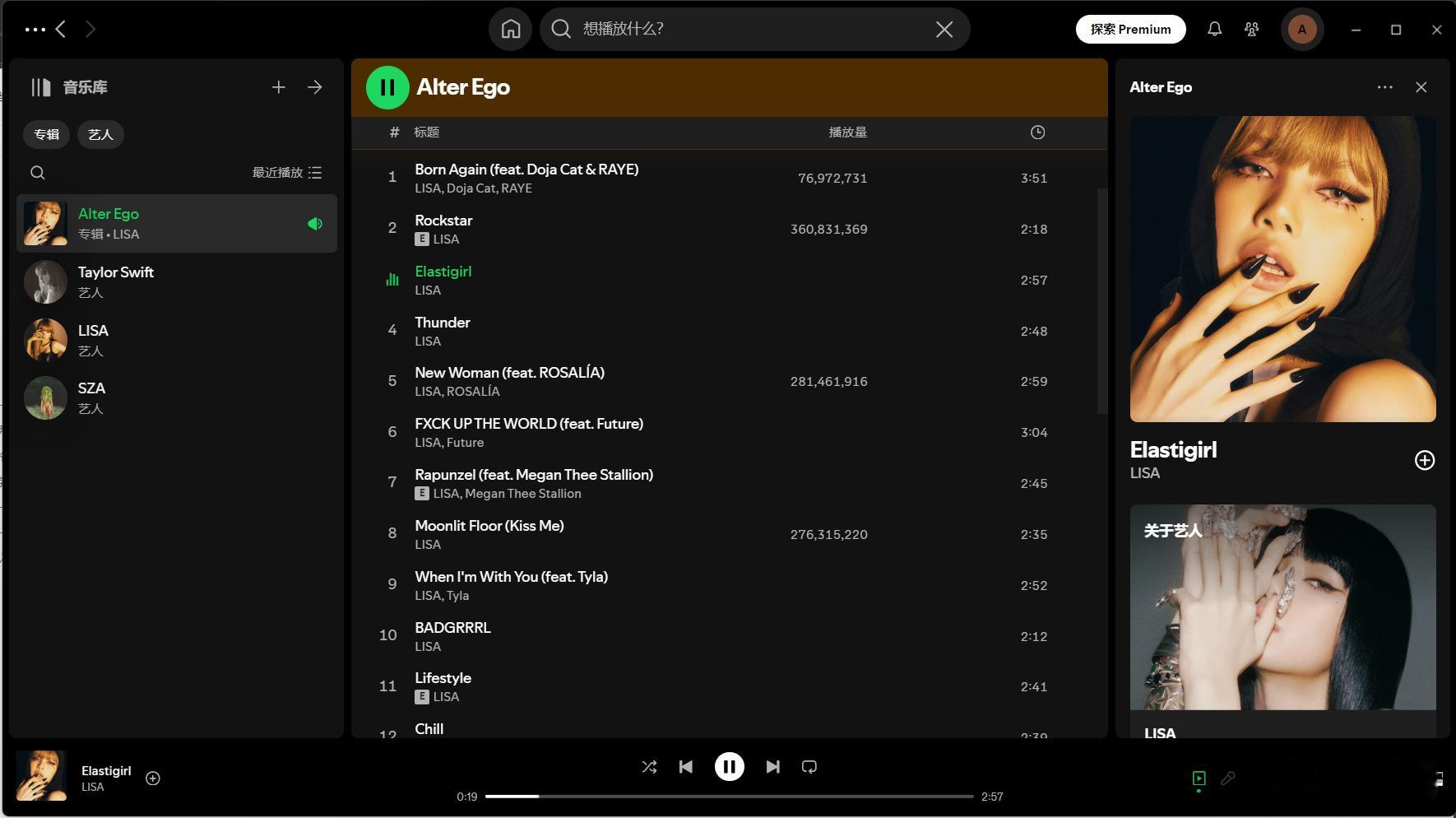
Task: Open ROSALÍA artist link under New Woman
Action: pyautogui.click(x=473, y=392)
